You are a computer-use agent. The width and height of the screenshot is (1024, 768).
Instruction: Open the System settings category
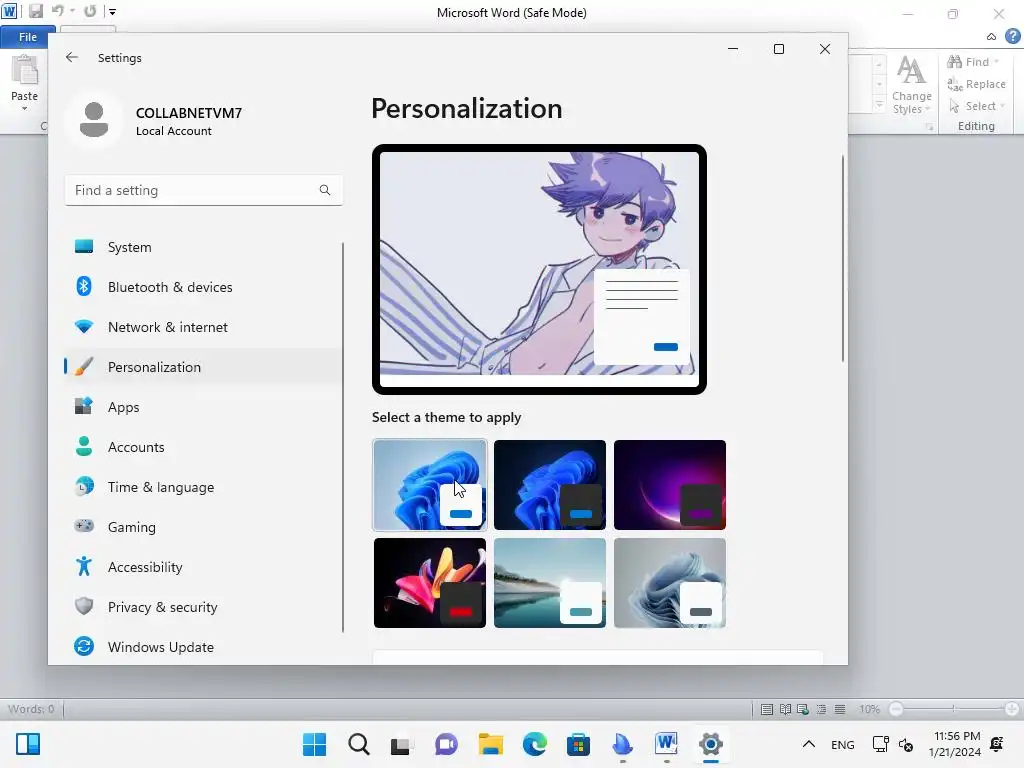(203, 248)
